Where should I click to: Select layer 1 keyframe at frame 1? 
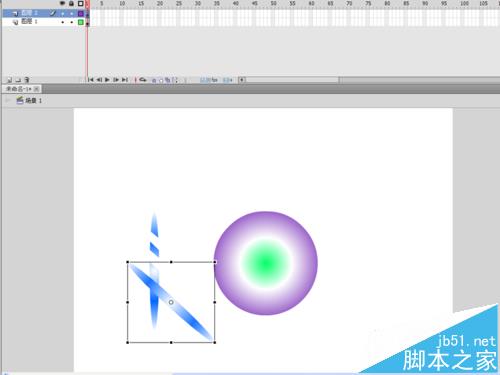tap(88, 23)
